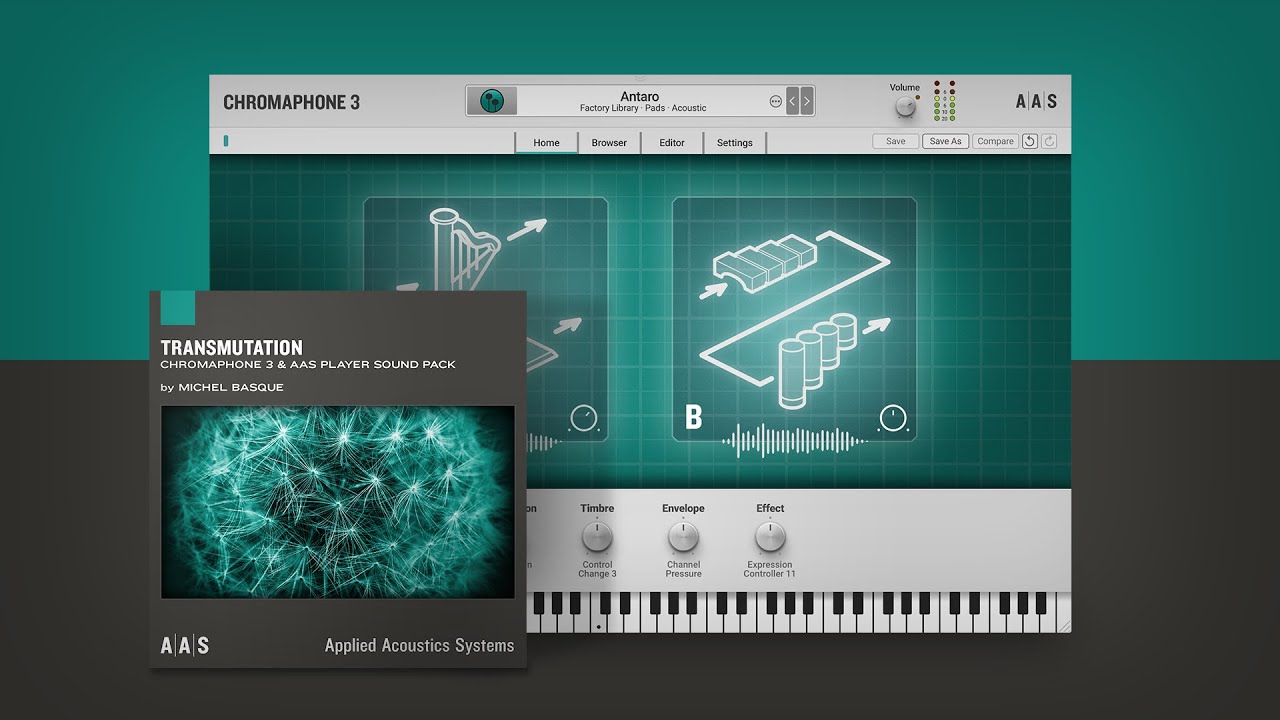Click "Applied Acoustics Systems" text
Viewport: 1280px width, 720px height.
coord(419,646)
